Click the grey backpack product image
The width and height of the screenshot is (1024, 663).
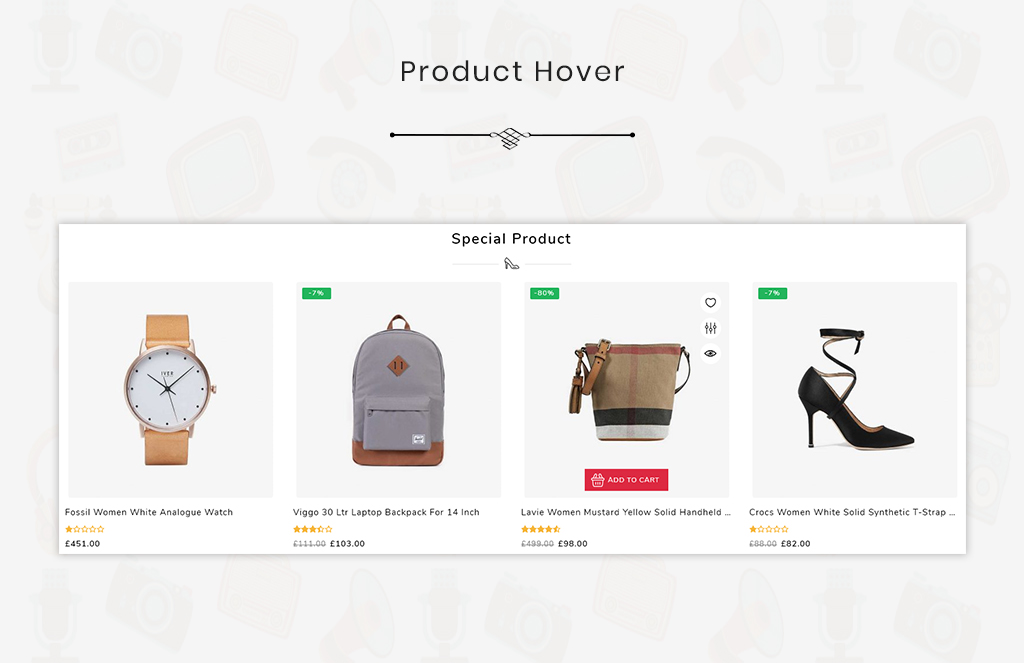point(398,389)
